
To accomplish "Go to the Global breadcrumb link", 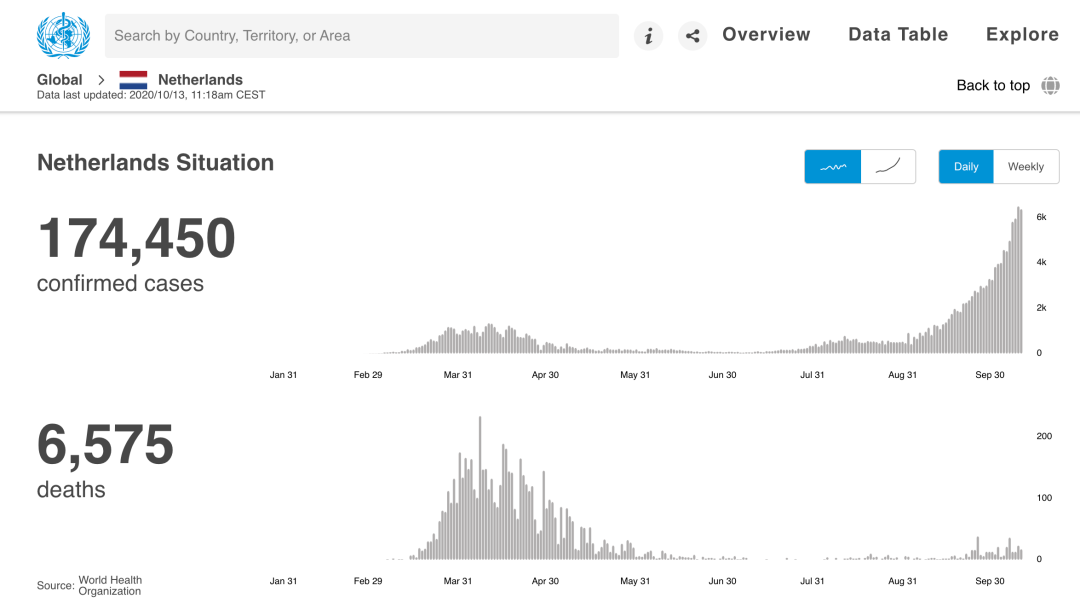I will point(59,80).
